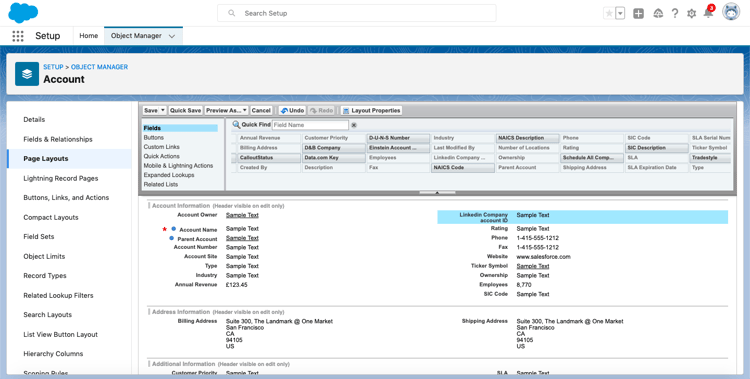Open the Preview As dropdown
This screenshot has width=750, height=379.
point(226,111)
